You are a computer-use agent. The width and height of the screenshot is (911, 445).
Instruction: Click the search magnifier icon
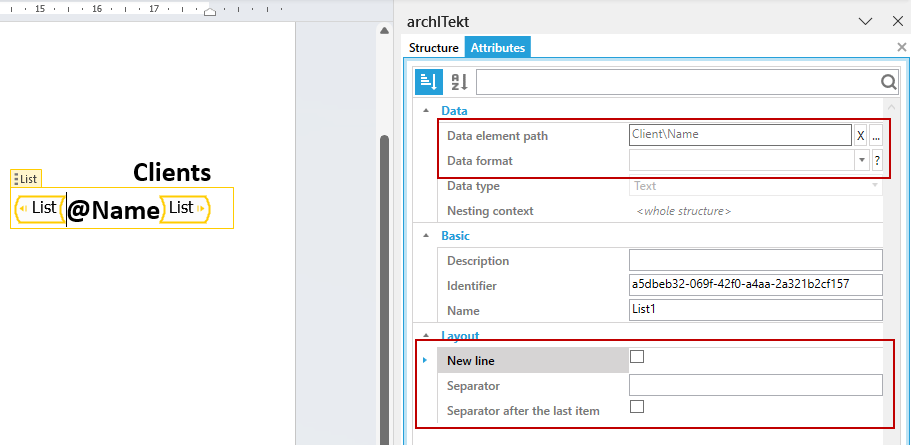888,82
